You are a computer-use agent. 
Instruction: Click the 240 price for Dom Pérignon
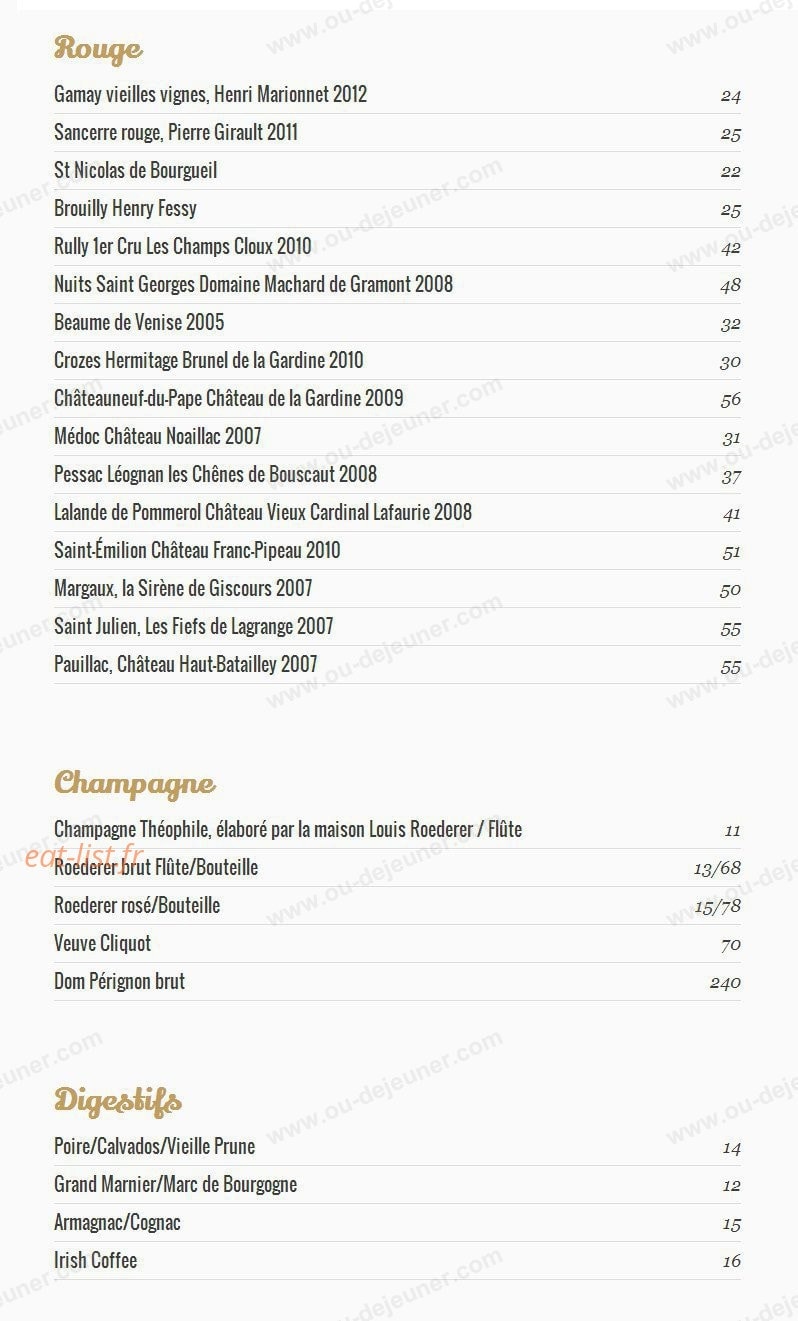point(725,983)
